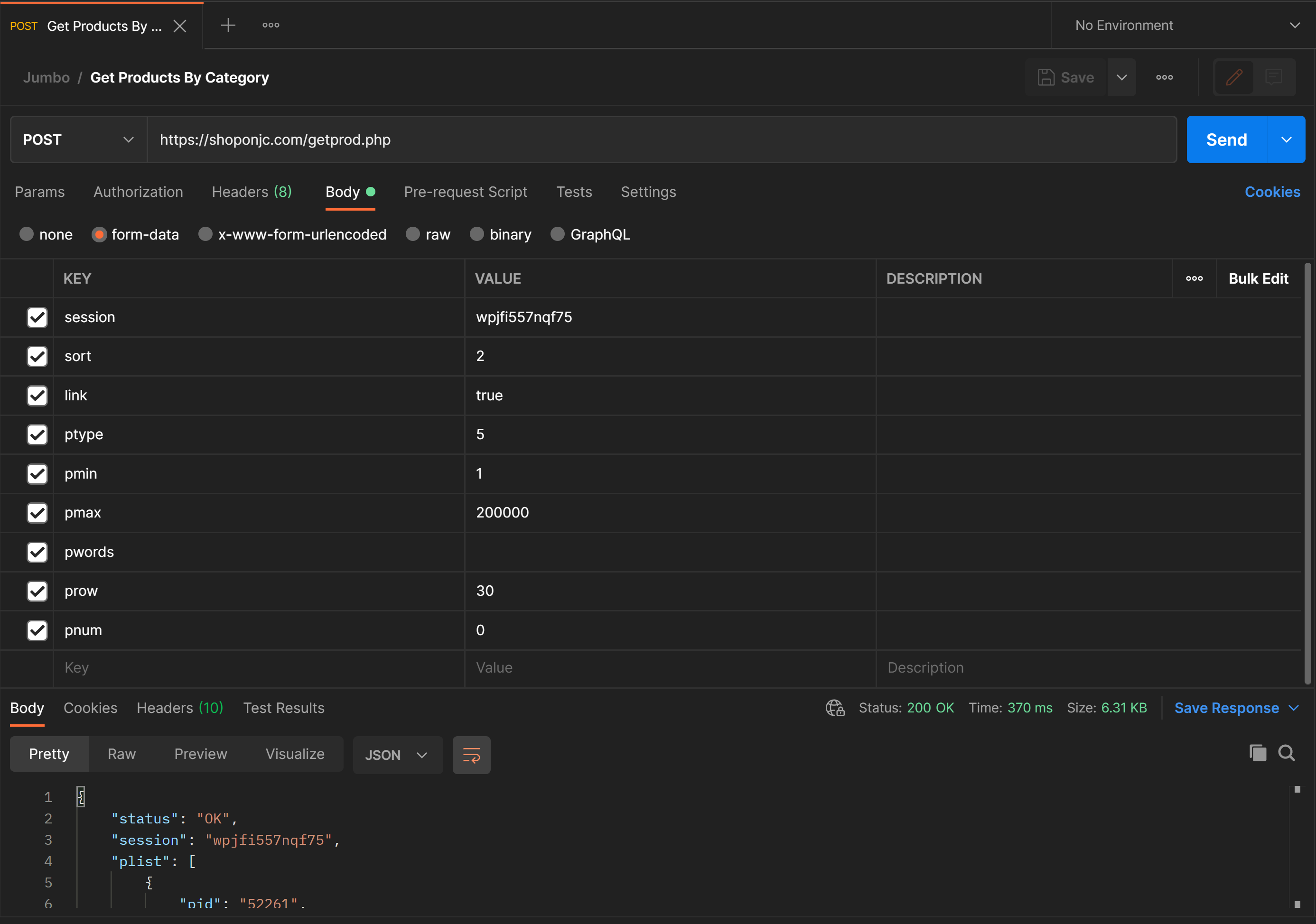
Task: Open the Settings tab
Action: click(648, 192)
